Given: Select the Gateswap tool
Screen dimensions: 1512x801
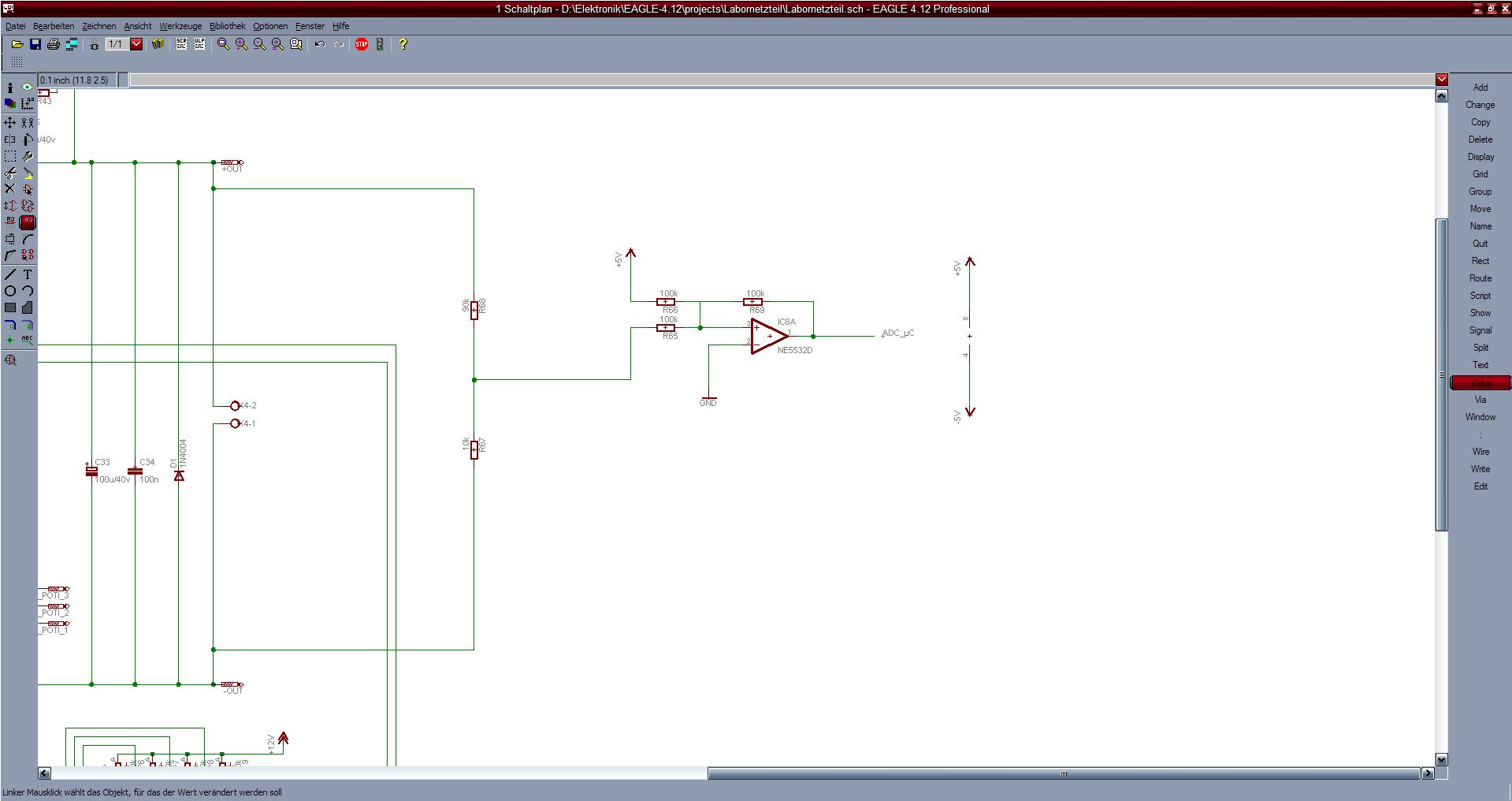Looking at the screenshot, I should click(x=28, y=206).
